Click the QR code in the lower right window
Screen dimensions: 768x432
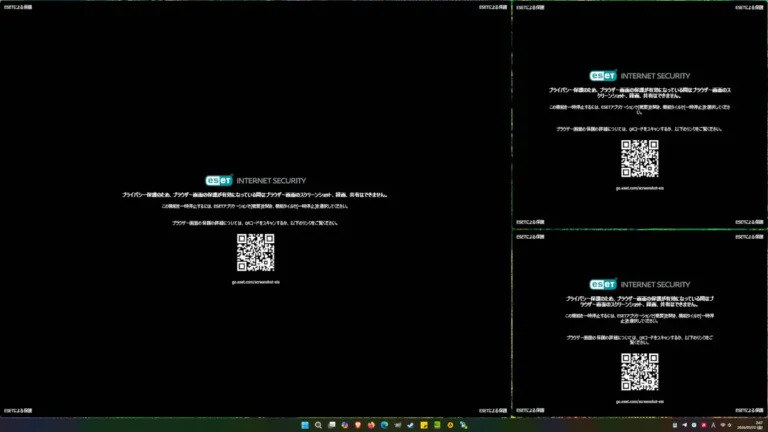click(640, 372)
